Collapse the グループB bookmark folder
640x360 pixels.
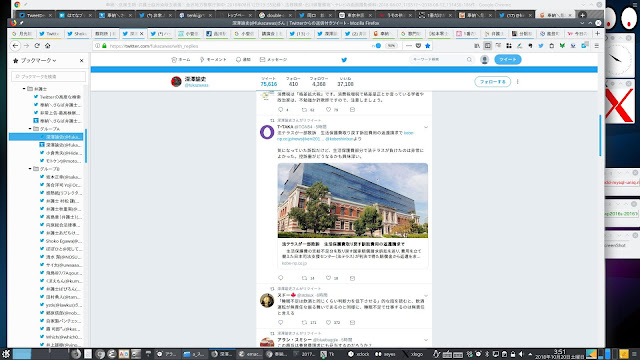(30, 169)
